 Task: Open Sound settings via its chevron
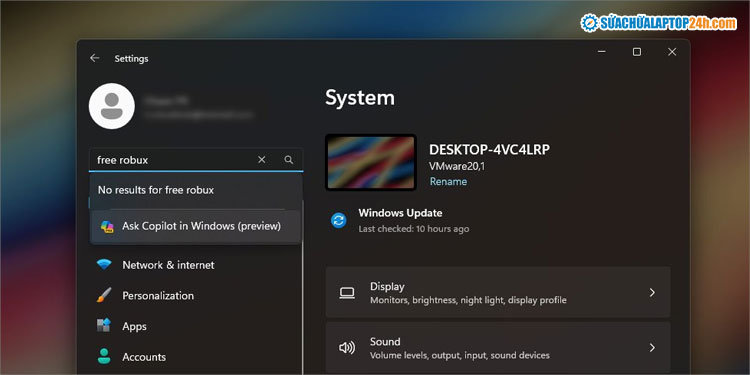[652, 347]
